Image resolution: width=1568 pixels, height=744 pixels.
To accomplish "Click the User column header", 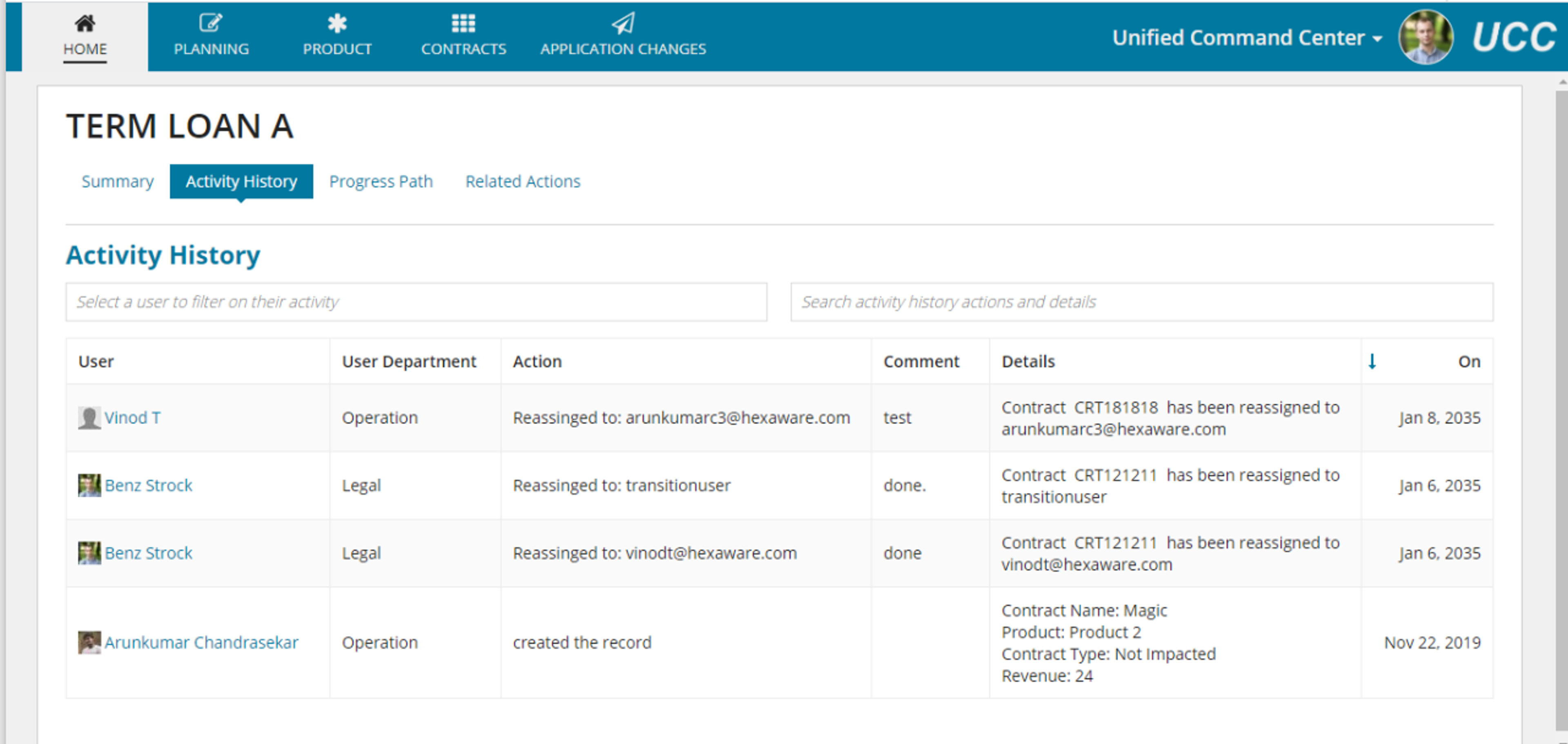I will point(96,361).
